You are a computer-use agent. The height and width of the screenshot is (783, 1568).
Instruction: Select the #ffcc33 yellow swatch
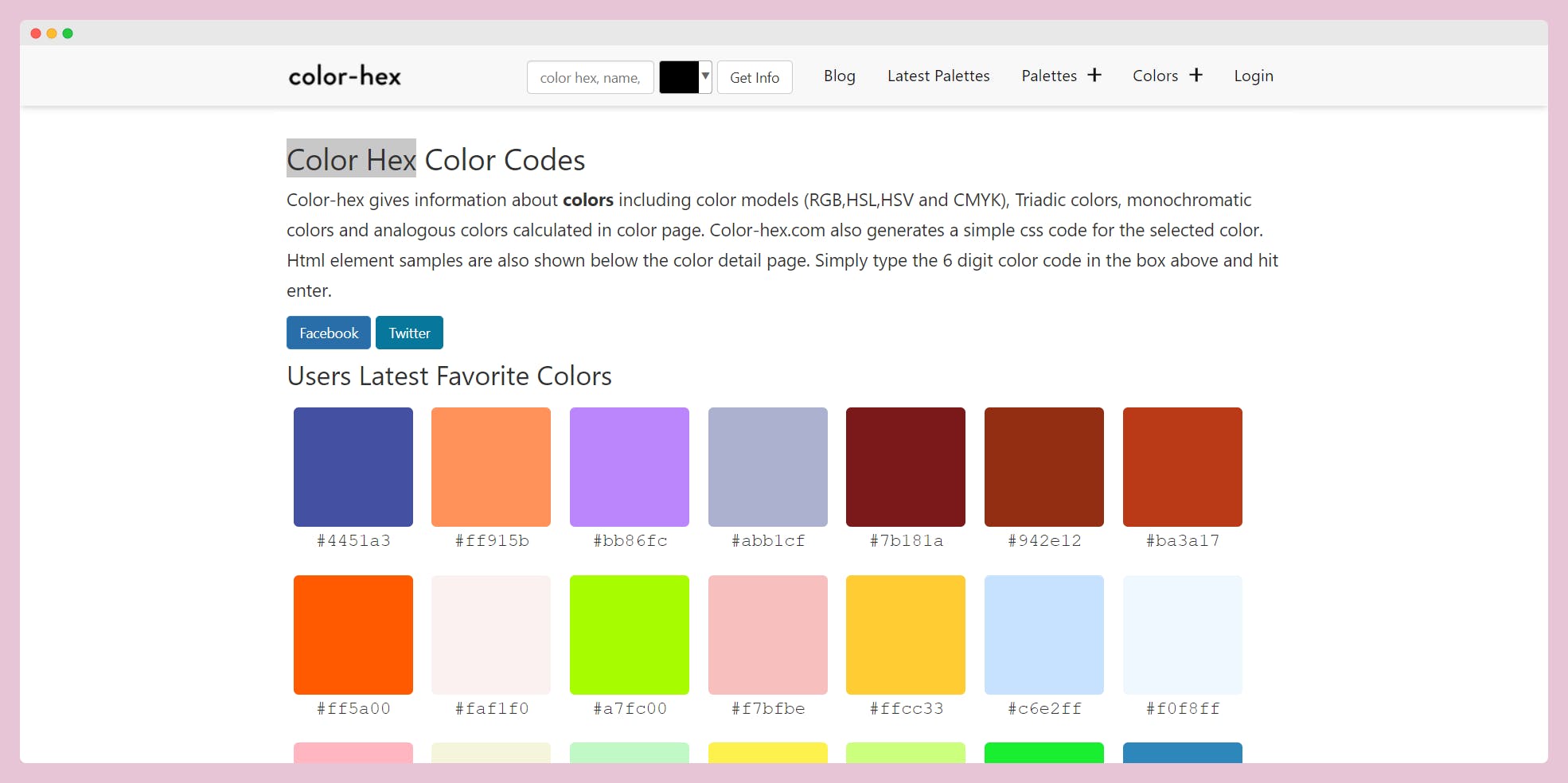906,635
